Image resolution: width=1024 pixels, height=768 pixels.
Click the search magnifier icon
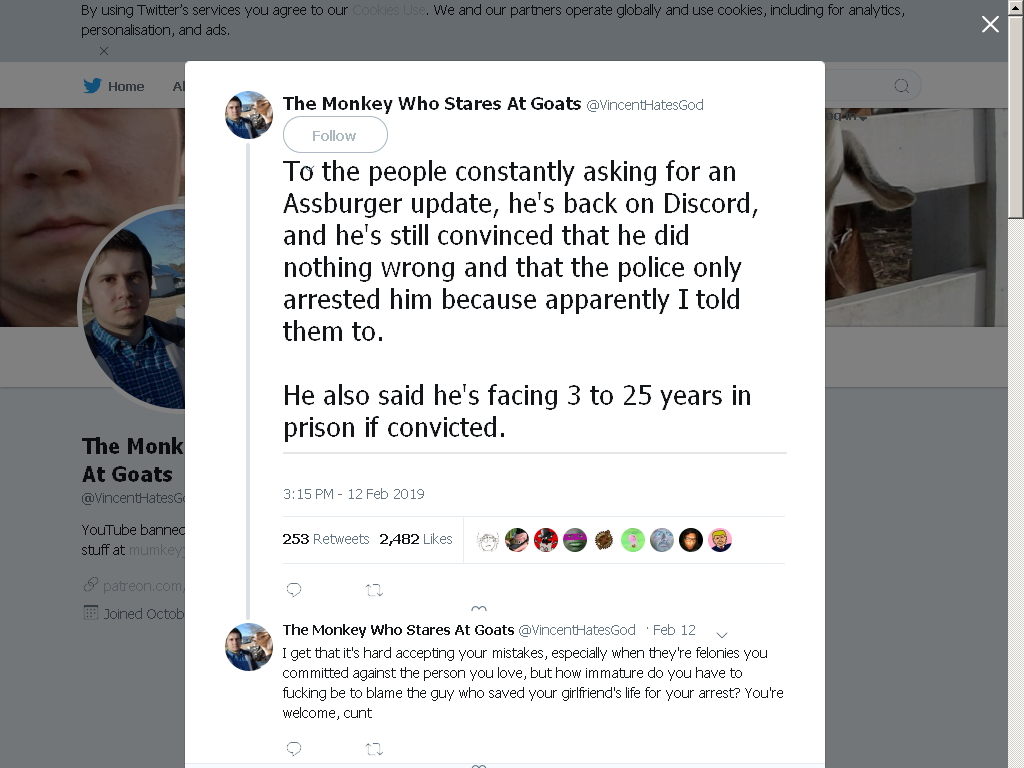(x=902, y=86)
